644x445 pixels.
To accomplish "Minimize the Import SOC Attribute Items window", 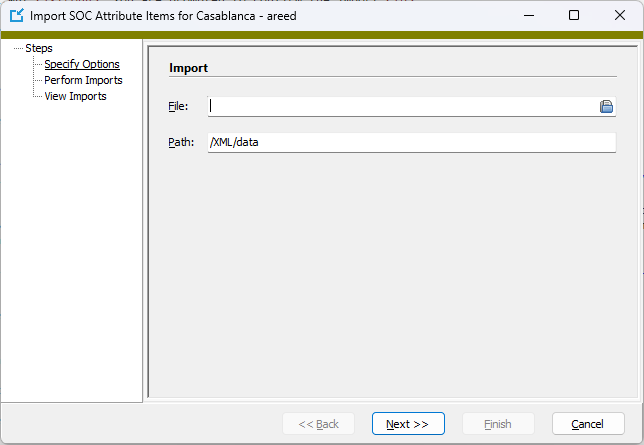I will pos(529,16).
